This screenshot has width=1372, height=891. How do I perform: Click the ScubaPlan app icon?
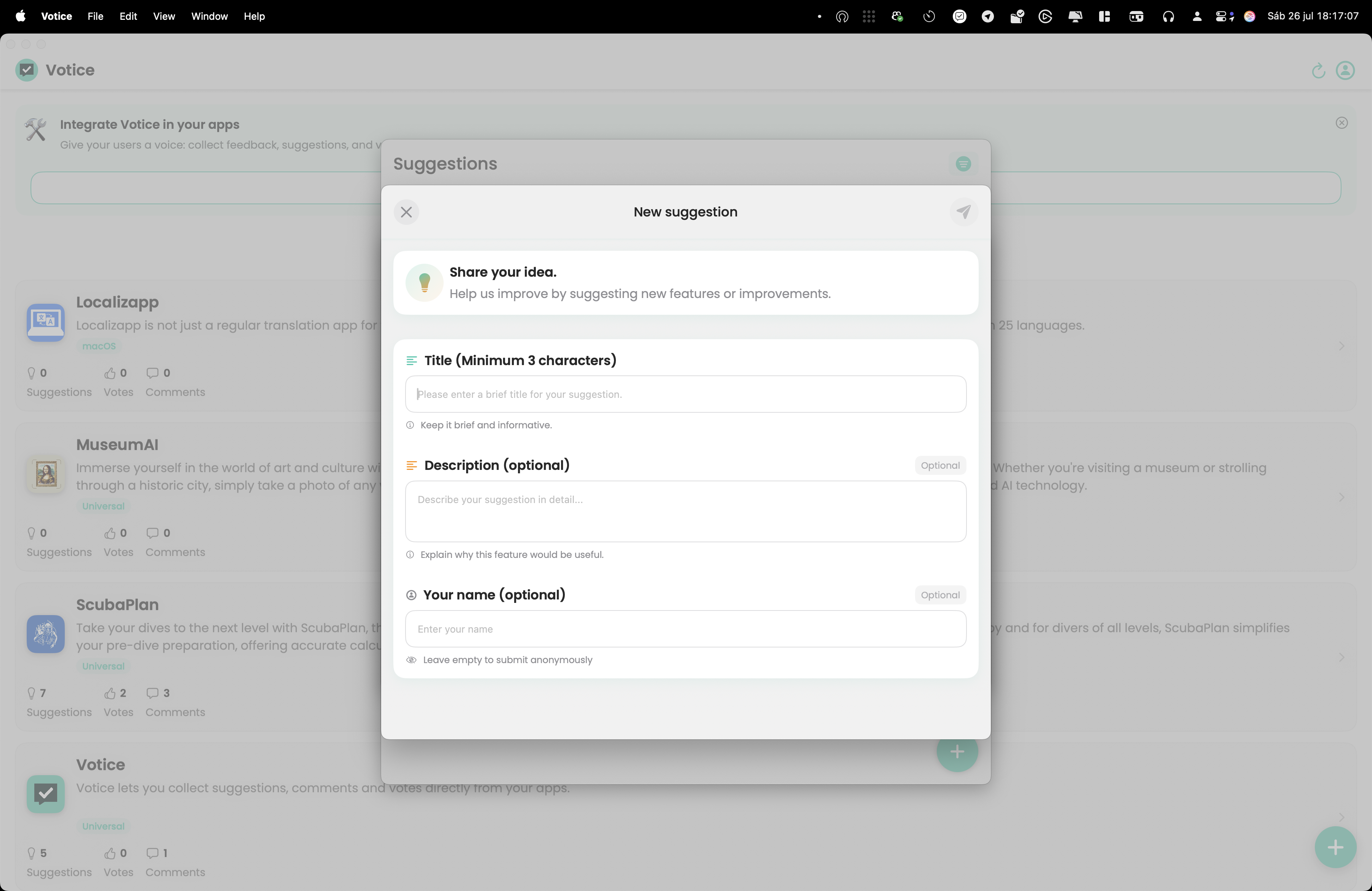point(45,634)
